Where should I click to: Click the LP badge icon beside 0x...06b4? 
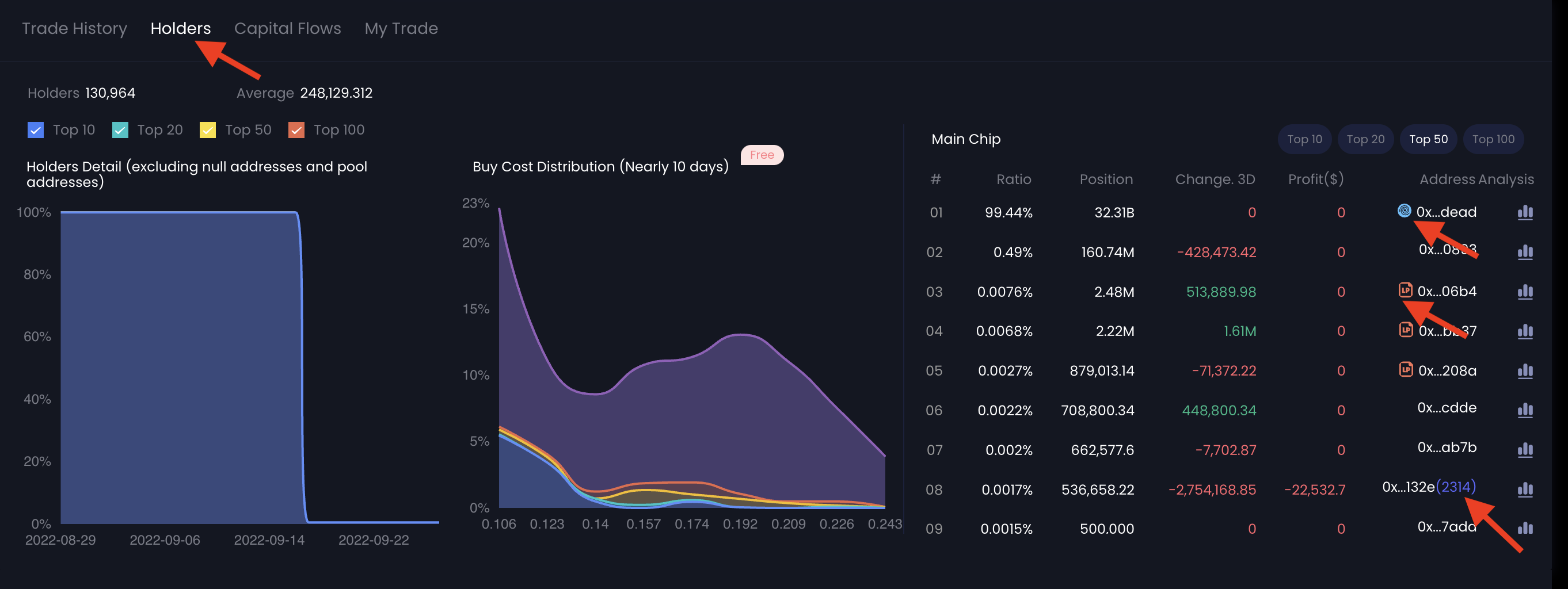click(x=1405, y=290)
